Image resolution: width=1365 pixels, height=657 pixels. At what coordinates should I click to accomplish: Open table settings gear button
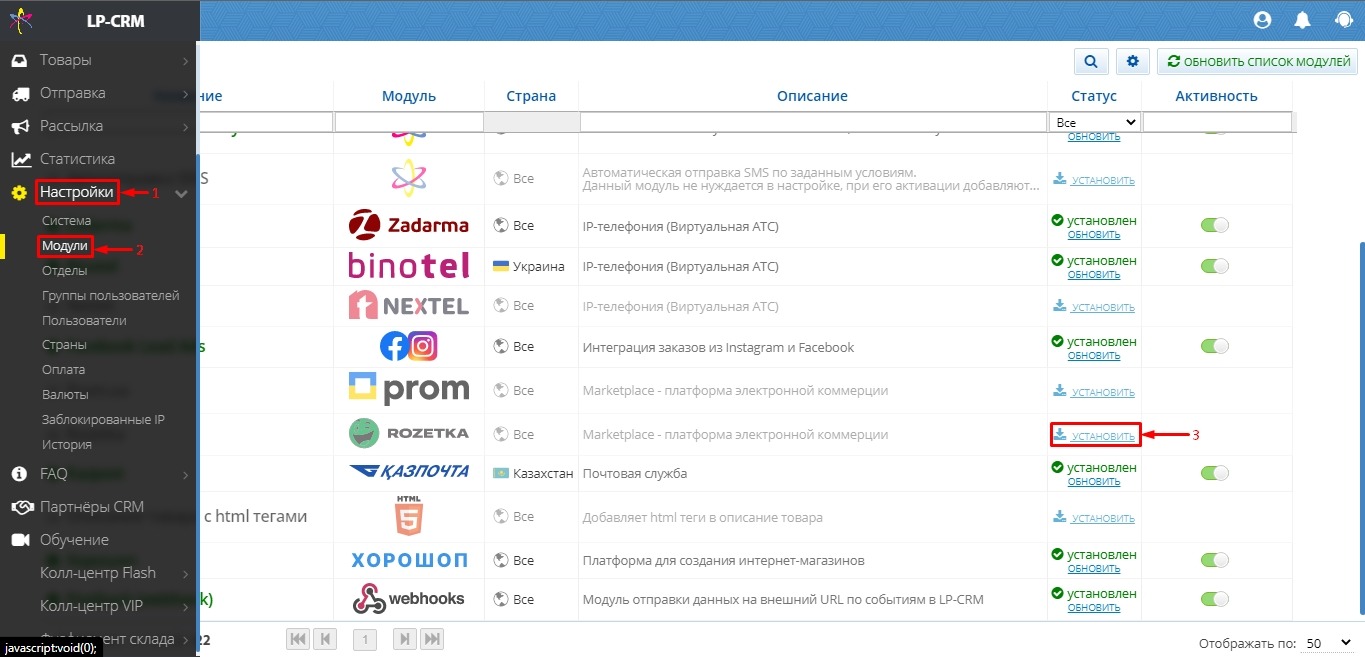coord(1133,61)
